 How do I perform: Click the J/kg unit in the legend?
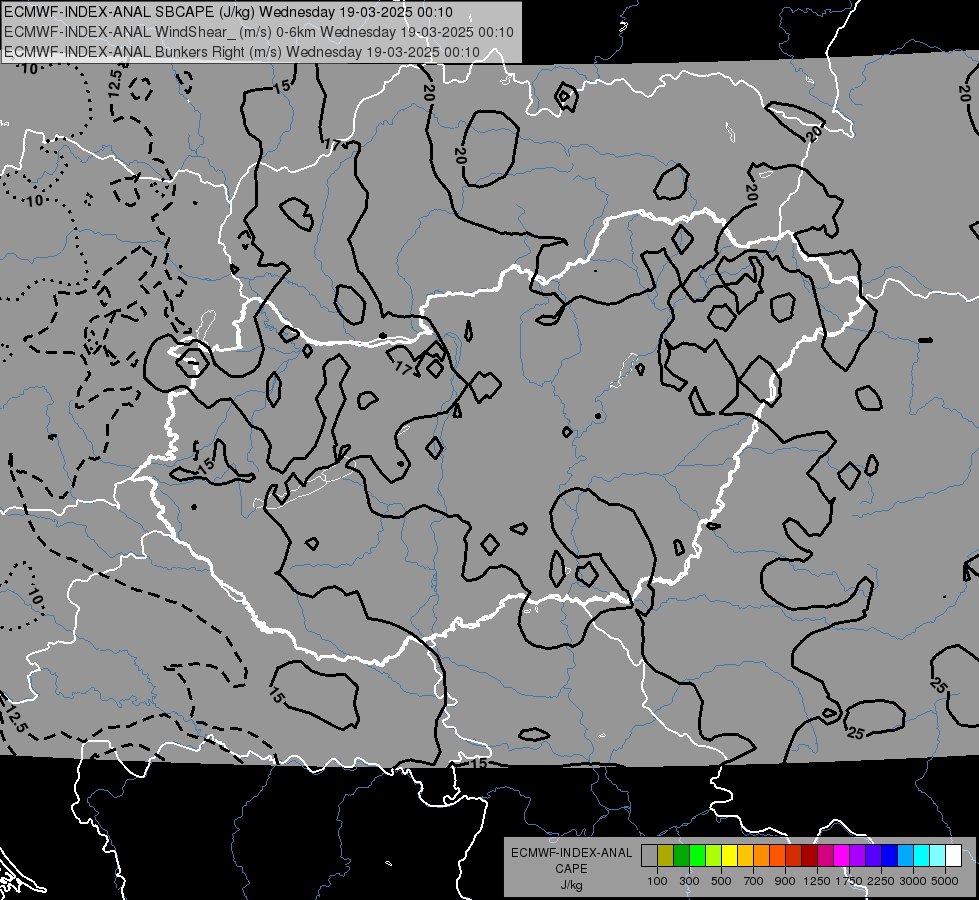click(x=571, y=885)
